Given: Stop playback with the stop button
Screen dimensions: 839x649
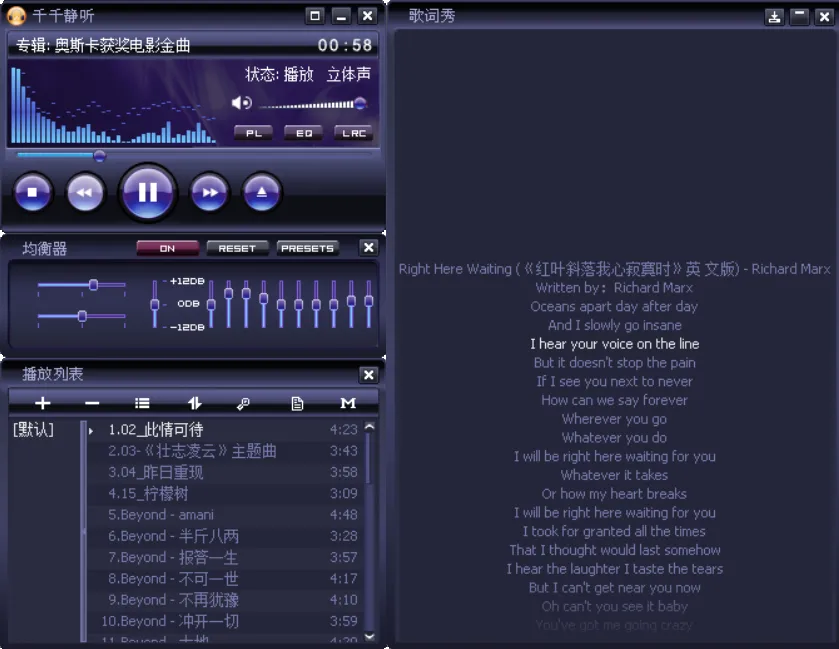Looking at the screenshot, I should coord(33,192).
